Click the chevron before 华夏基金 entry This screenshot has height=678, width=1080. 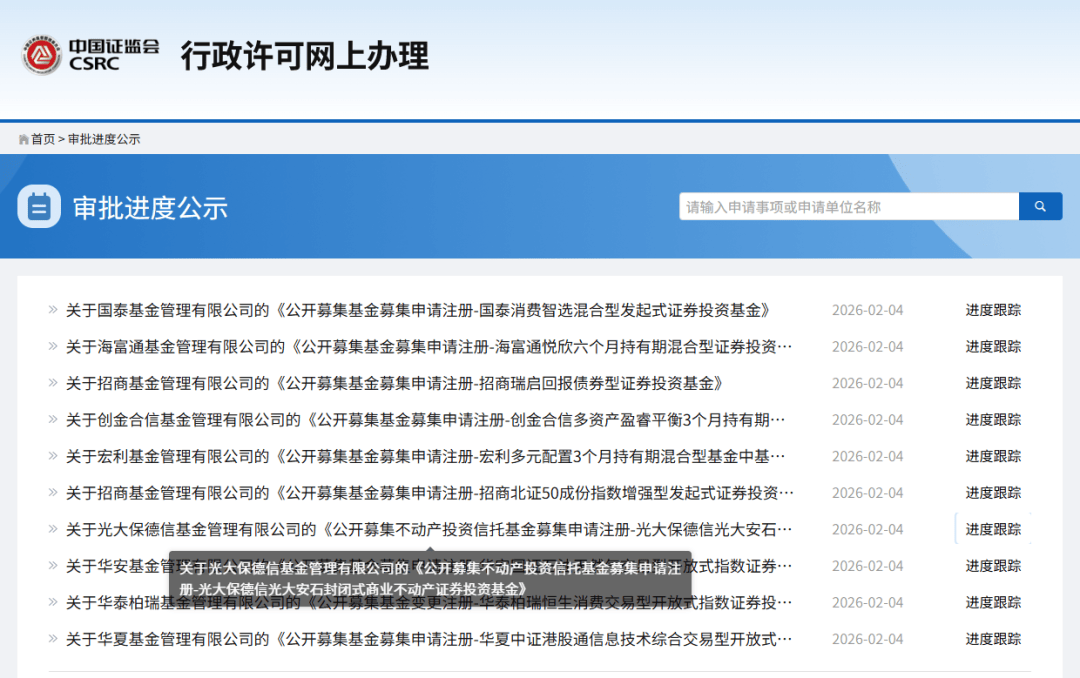coord(53,638)
